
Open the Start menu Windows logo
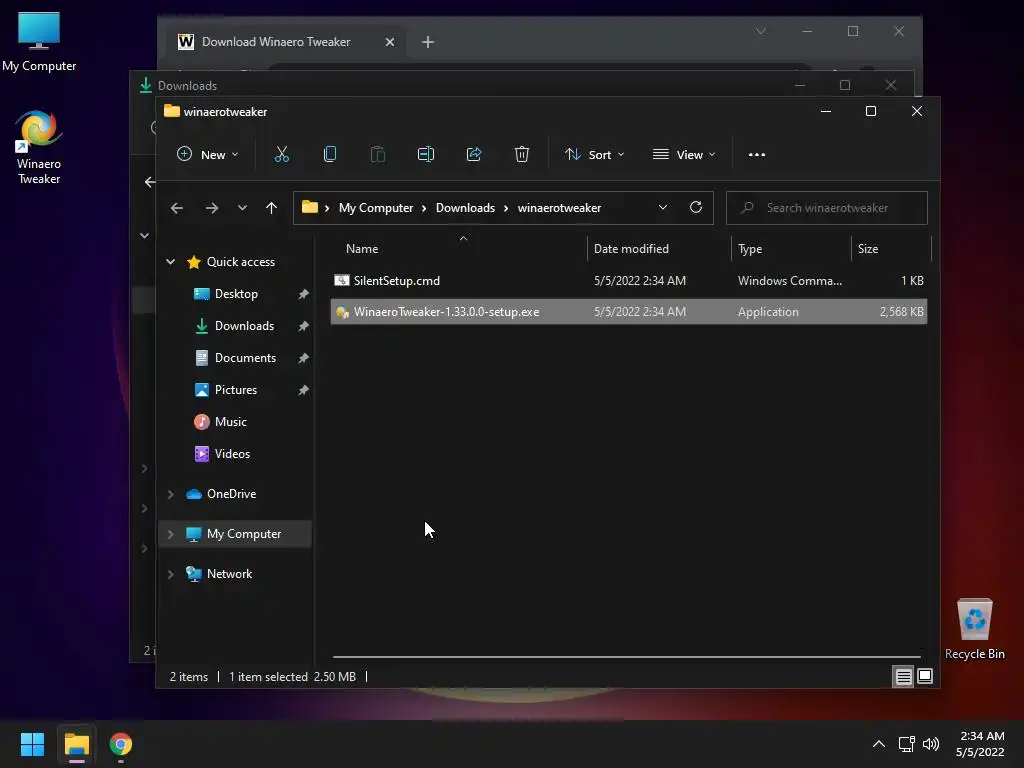tap(32, 744)
